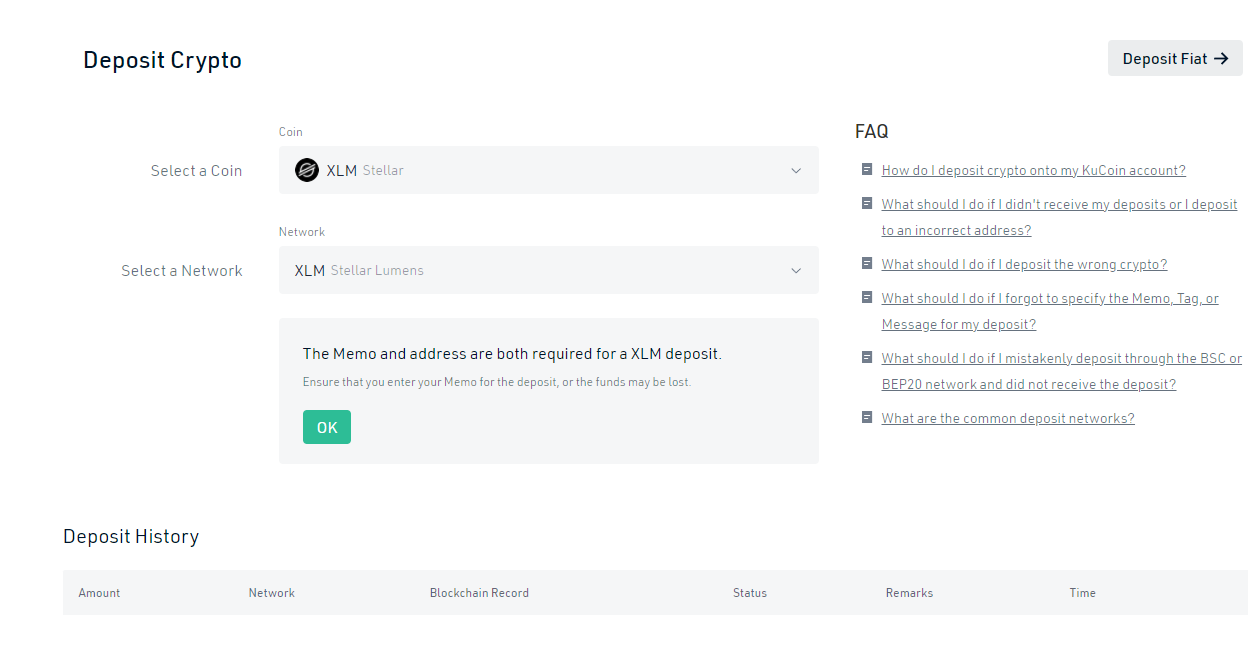Click the FAQ section heading
Screen dimensions: 1248x647
click(872, 131)
